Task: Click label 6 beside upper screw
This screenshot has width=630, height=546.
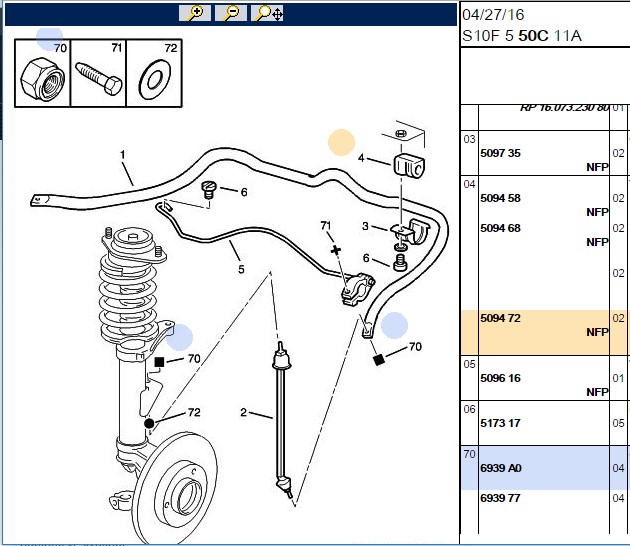Action: coord(244,192)
